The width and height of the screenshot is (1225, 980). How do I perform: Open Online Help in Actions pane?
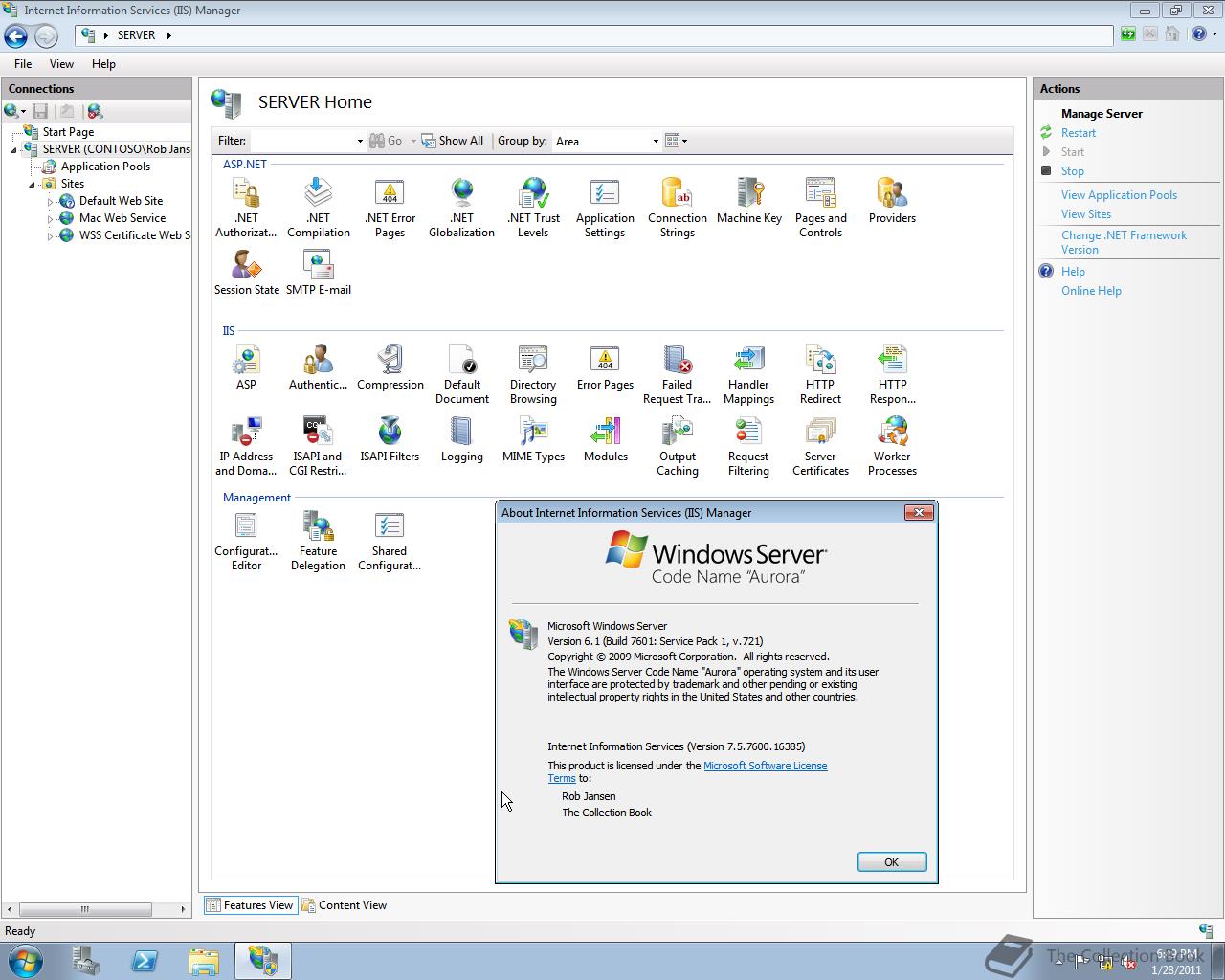coord(1091,291)
